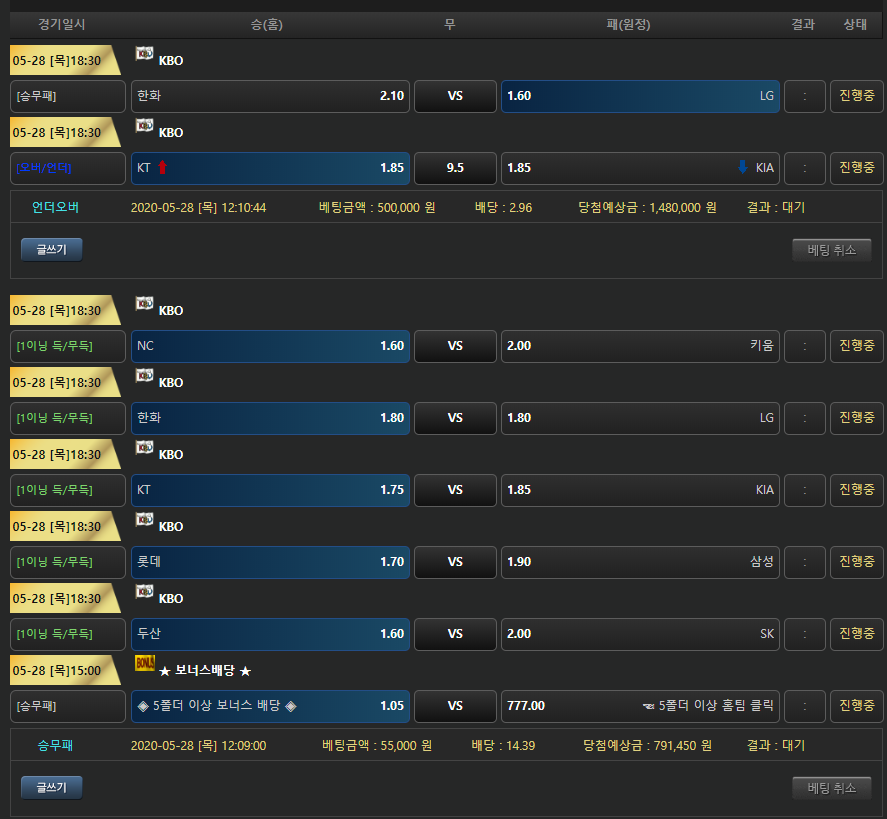887x819 pixels.
Task: Cancel the 언더오버 bet with 베팅 취소
Action: (x=831, y=250)
